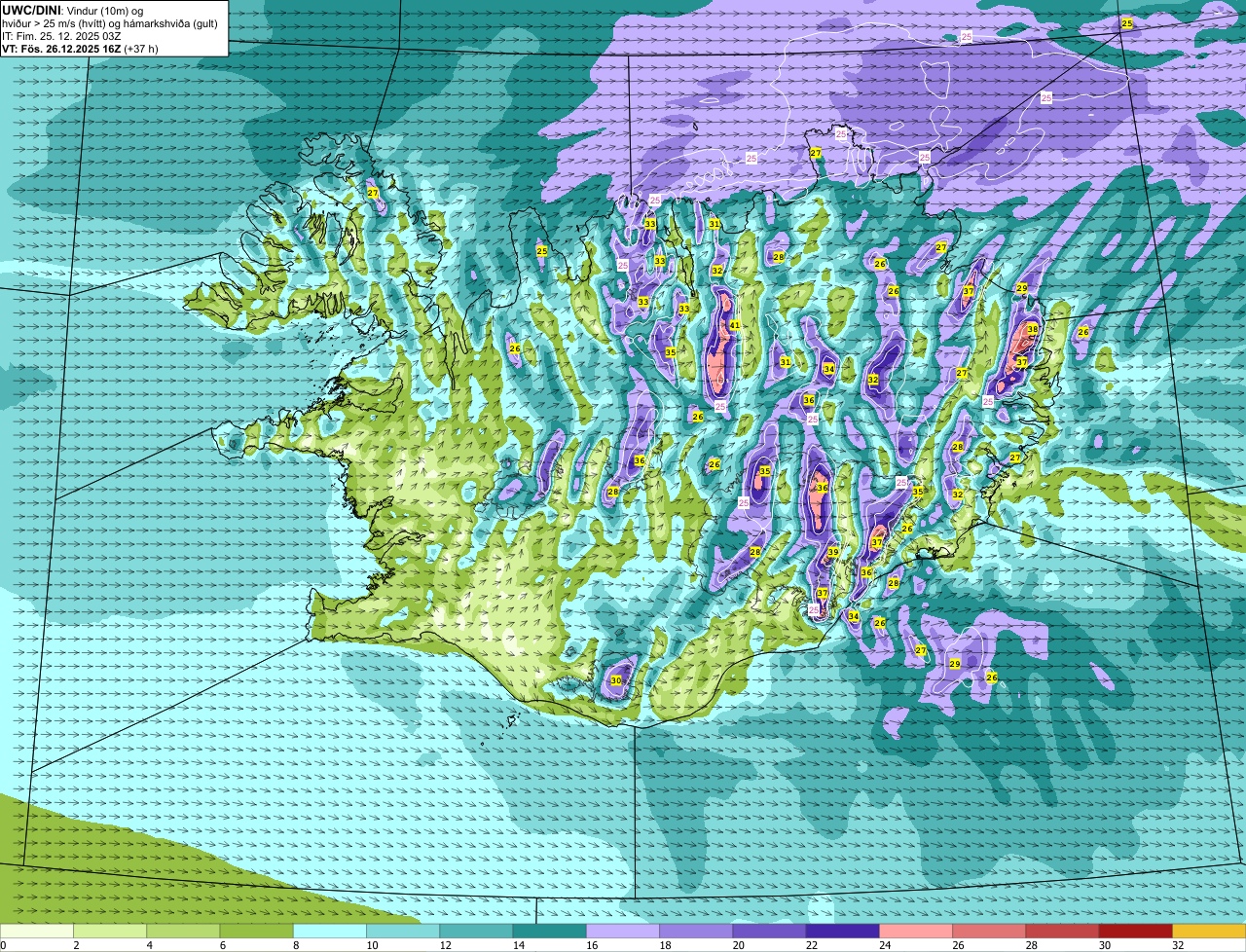
Task: Select the orange above-32 m/s legend swatch
Action: pyautogui.click(x=1209, y=932)
